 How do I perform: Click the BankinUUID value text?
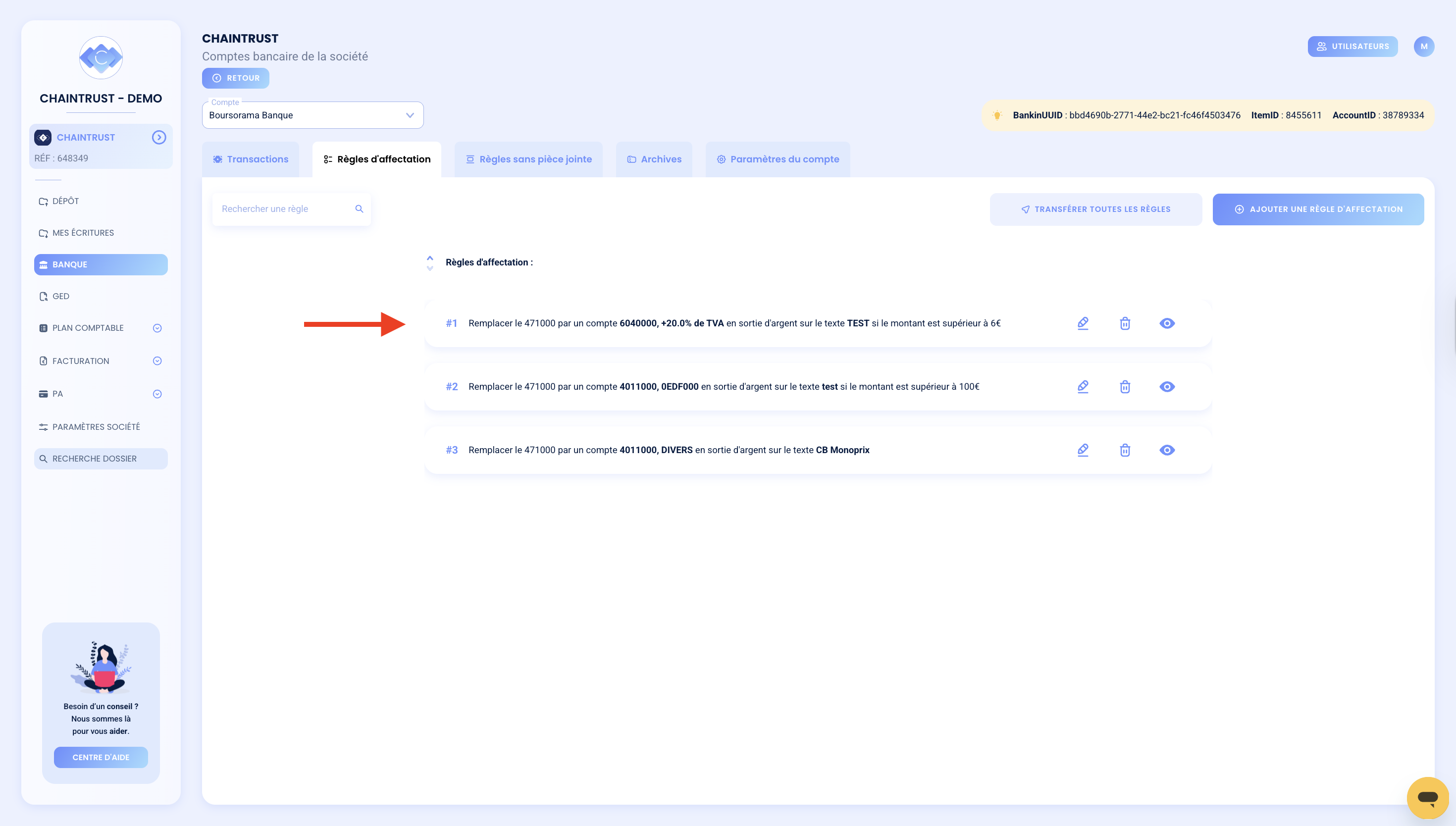1155,115
